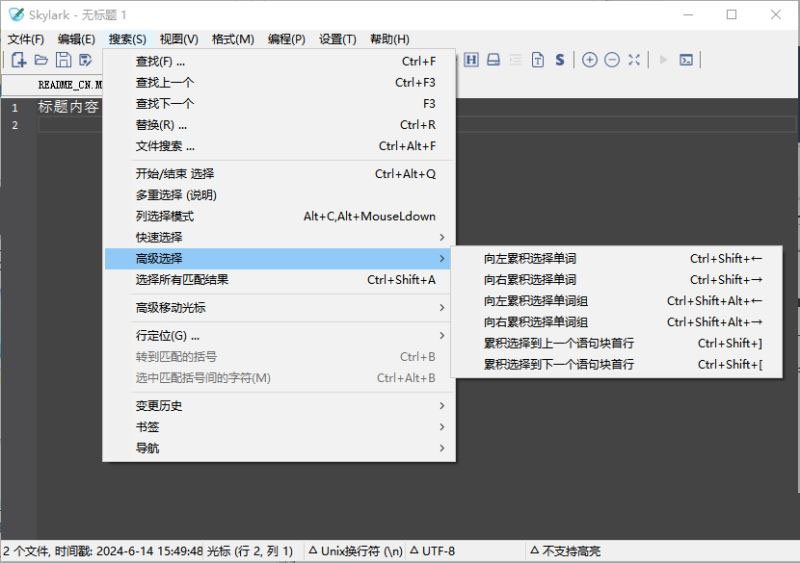Open the 帮助(H) menu
The width and height of the screenshot is (800, 563).
(389, 39)
